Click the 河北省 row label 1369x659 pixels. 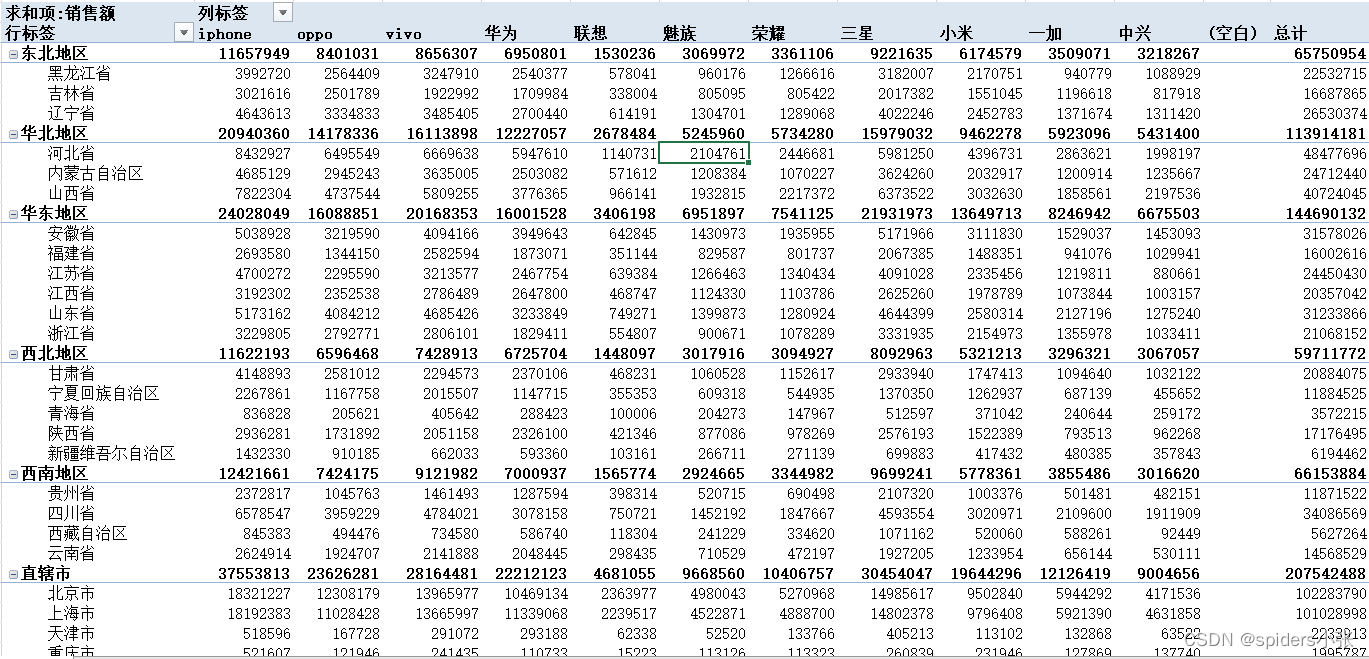(71, 153)
